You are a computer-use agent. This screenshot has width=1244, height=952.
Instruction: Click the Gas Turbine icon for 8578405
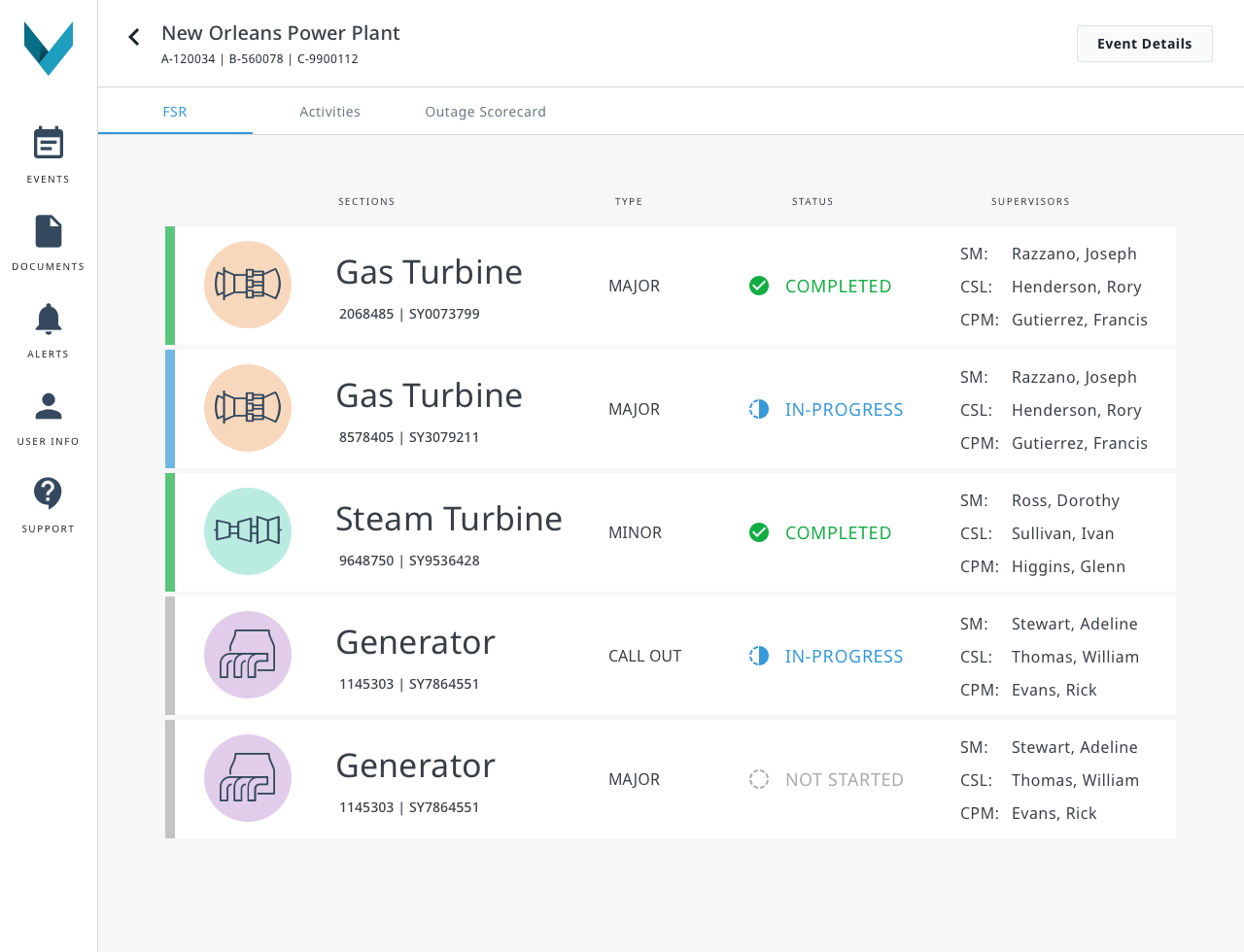pyautogui.click(x=248, y=408)
